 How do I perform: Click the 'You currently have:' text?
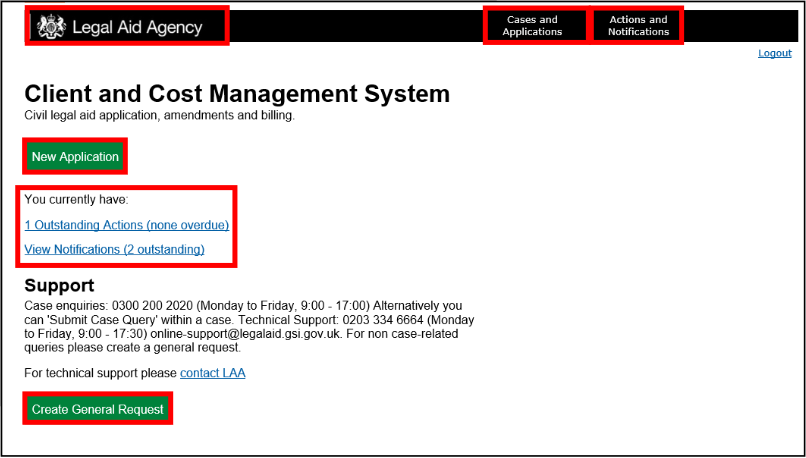point(69,200)
